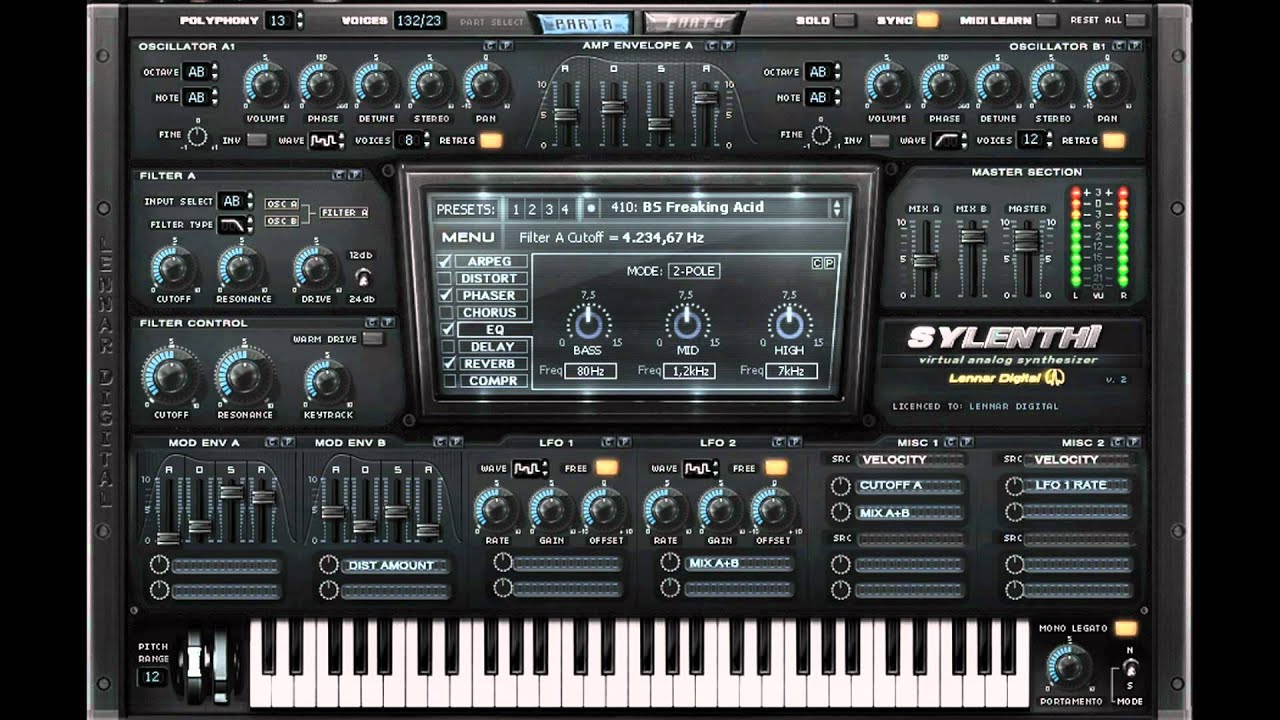Click the paste (P) icon of Oscillator A1
This screenshot has width=1280, height=720.
506,46
